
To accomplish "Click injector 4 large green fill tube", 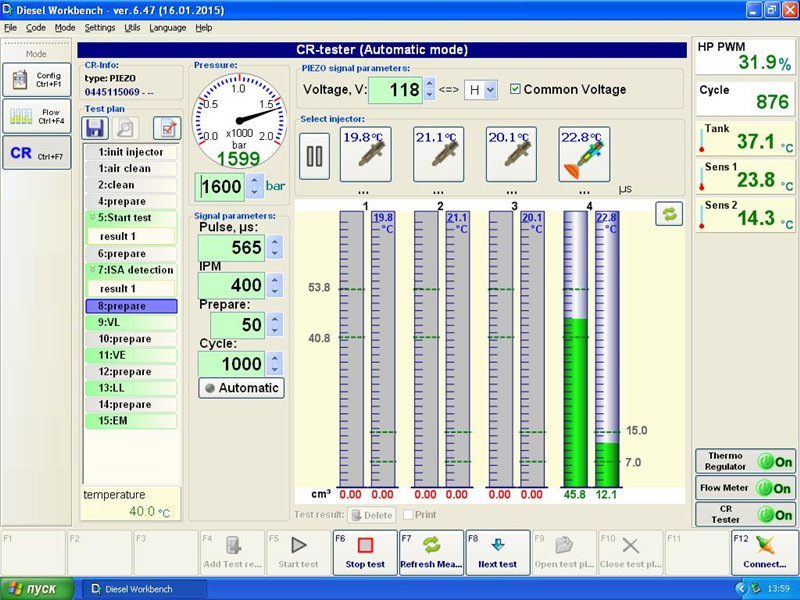I will point(576,349).
